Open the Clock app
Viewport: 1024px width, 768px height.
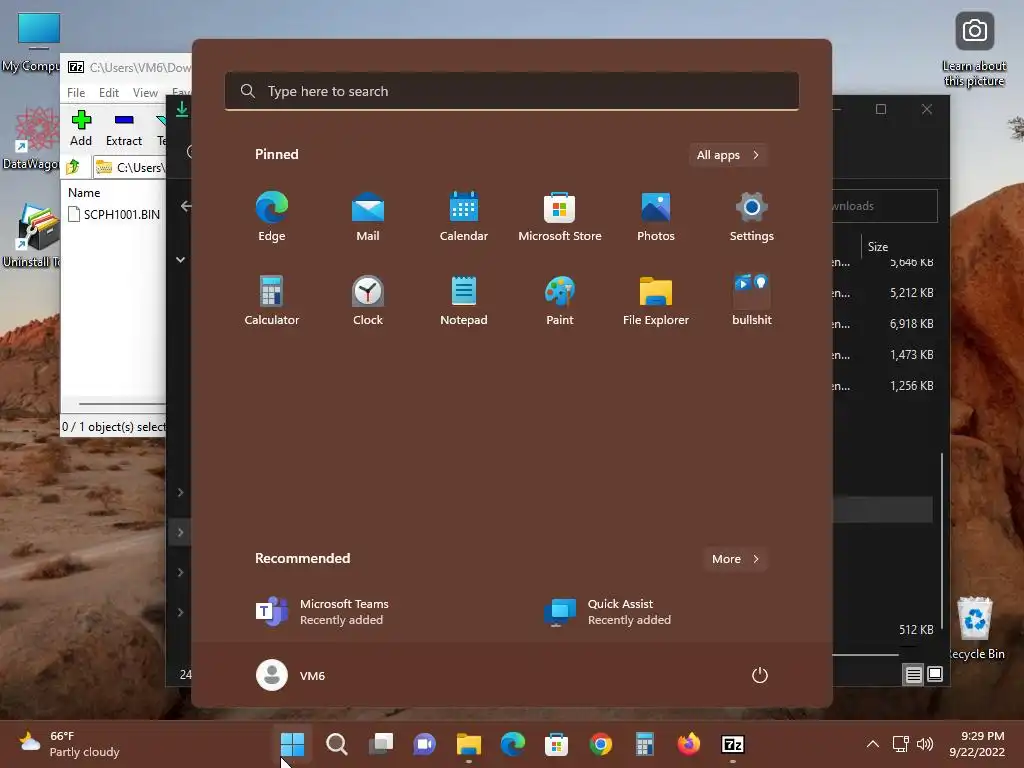(368, 300)
